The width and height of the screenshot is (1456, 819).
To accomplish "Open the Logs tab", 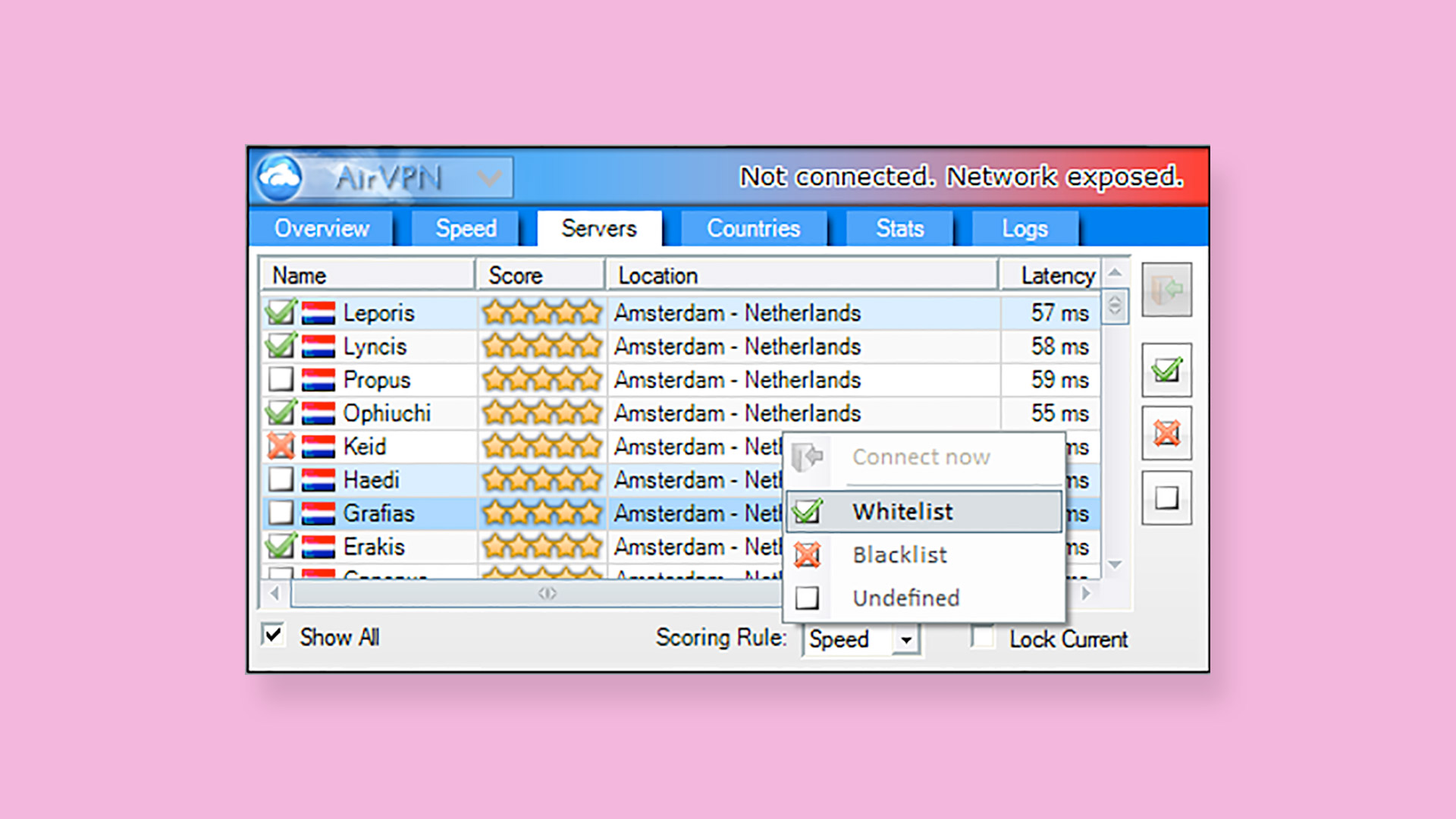I will coord(1025,228).
